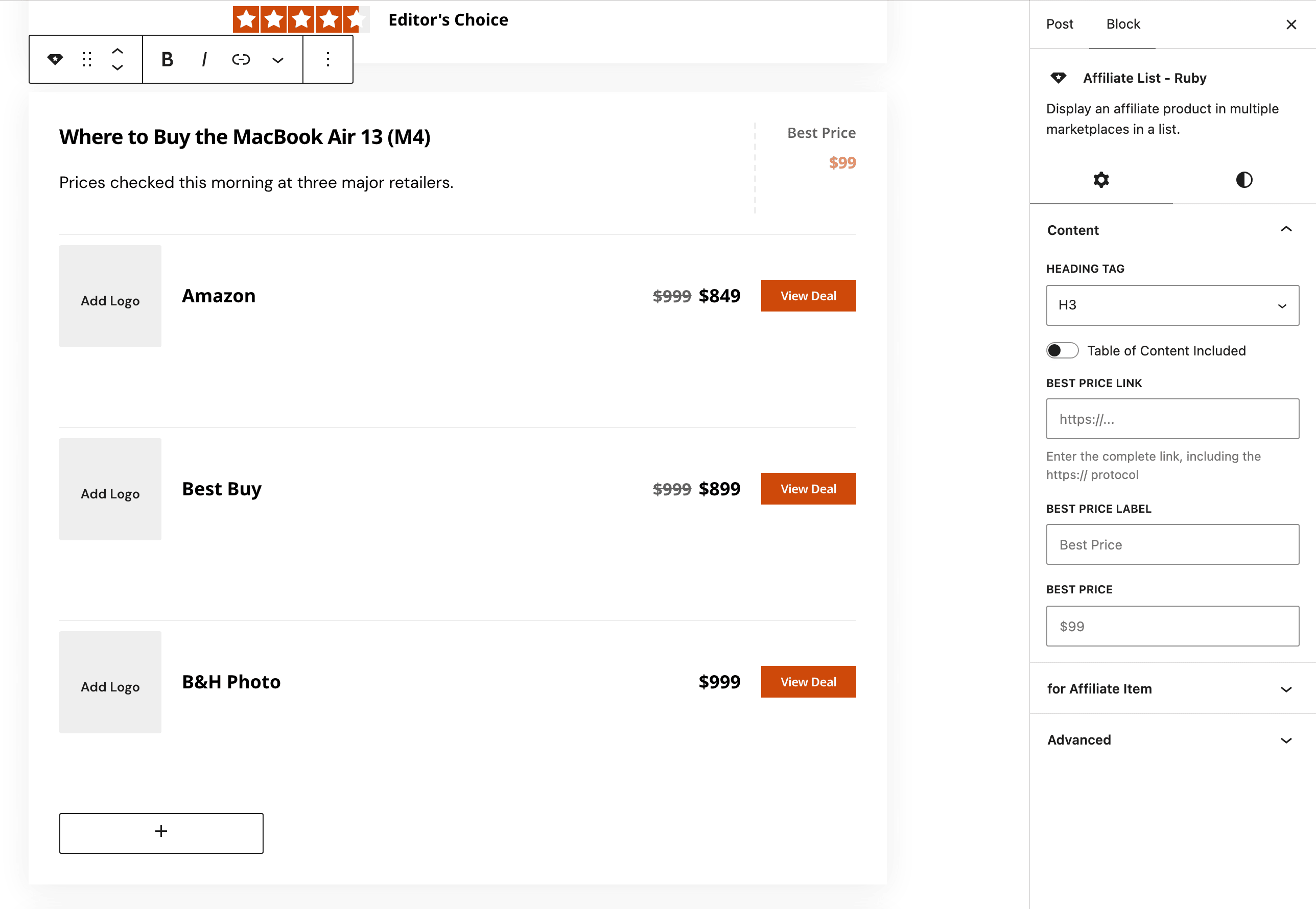This screenshot has height=909, width=1316.
Task: Open the half-circle styles tab
Action: pos(1243,180)
